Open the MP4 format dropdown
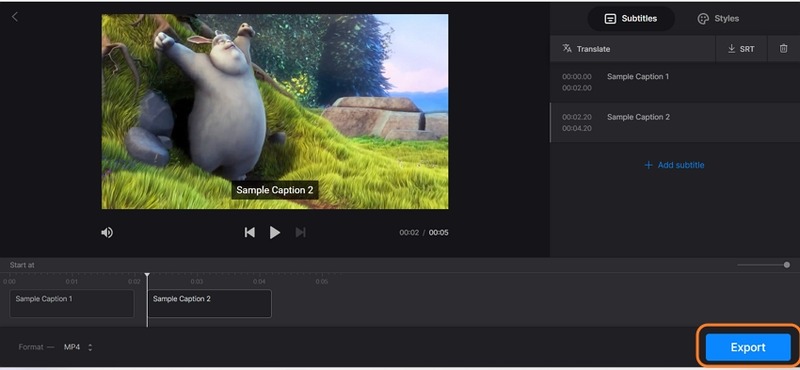The image size is (800, 370). [x=78, y=347]
